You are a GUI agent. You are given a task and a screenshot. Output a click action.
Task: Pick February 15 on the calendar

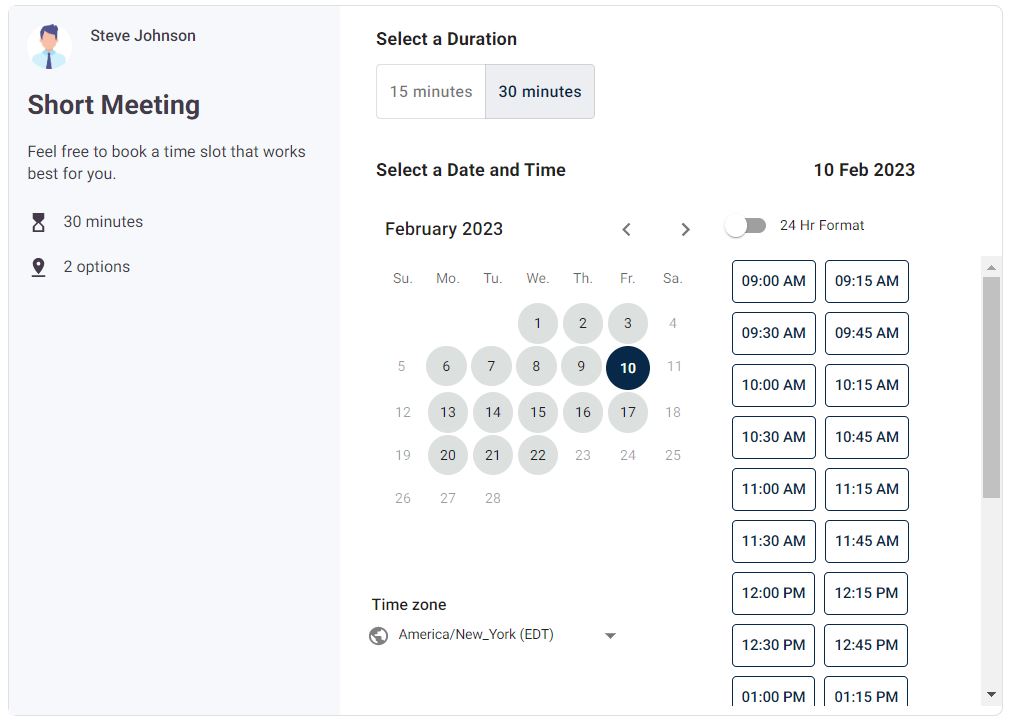coord(538,412)
